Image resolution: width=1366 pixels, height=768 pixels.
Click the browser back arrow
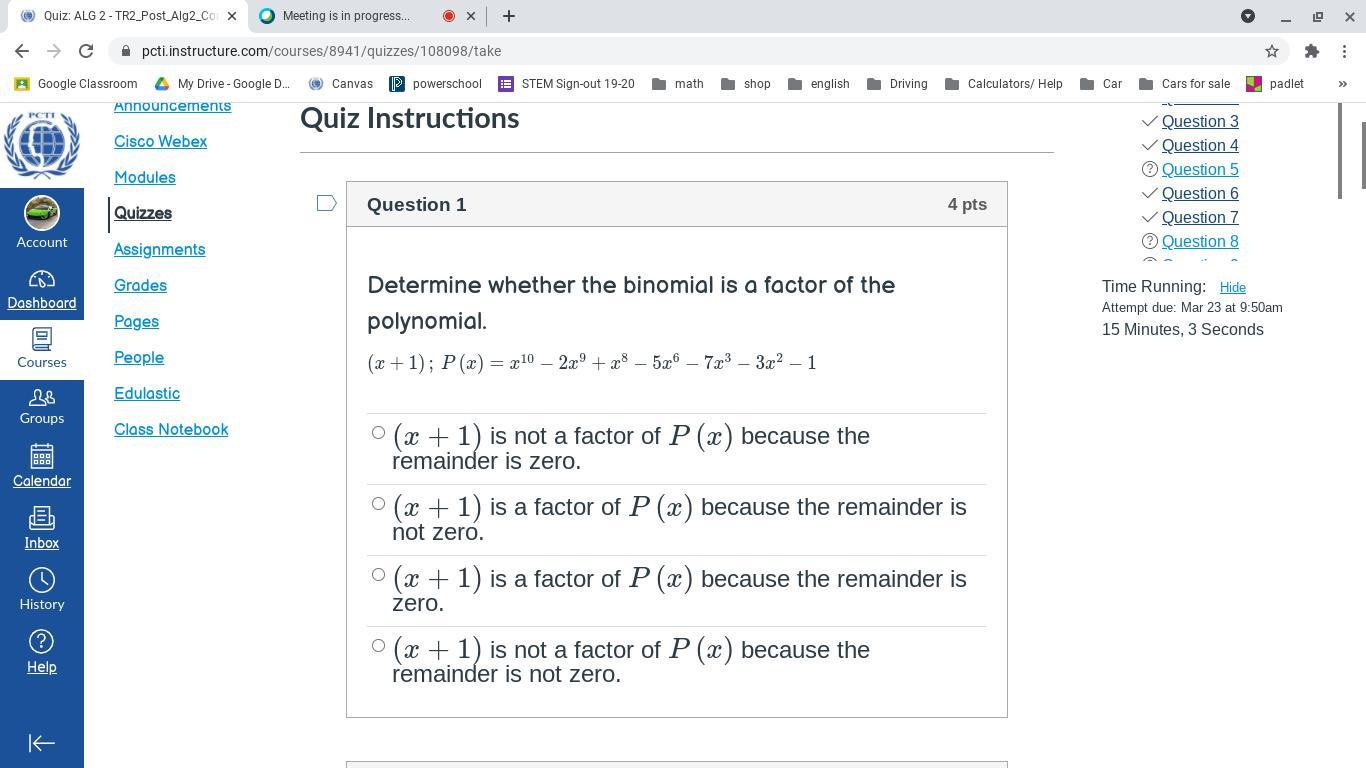pos(22,51)
